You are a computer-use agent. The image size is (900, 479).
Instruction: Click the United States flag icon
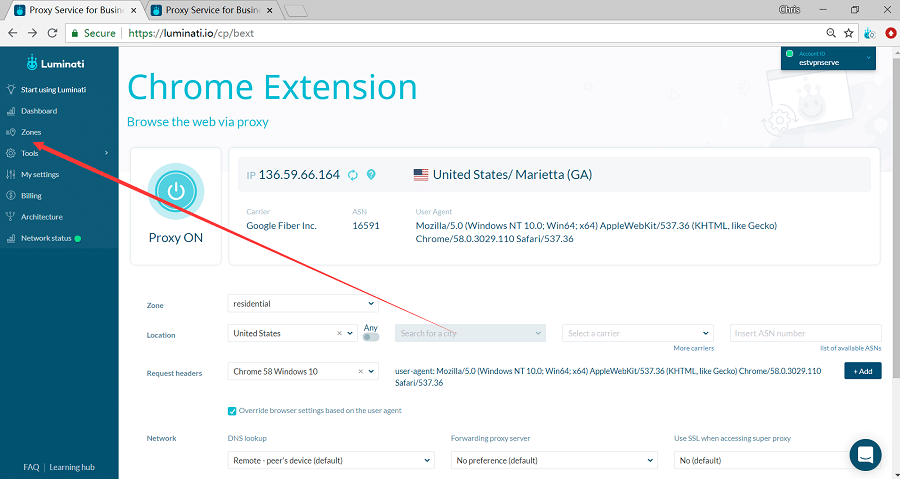[421, 175]
